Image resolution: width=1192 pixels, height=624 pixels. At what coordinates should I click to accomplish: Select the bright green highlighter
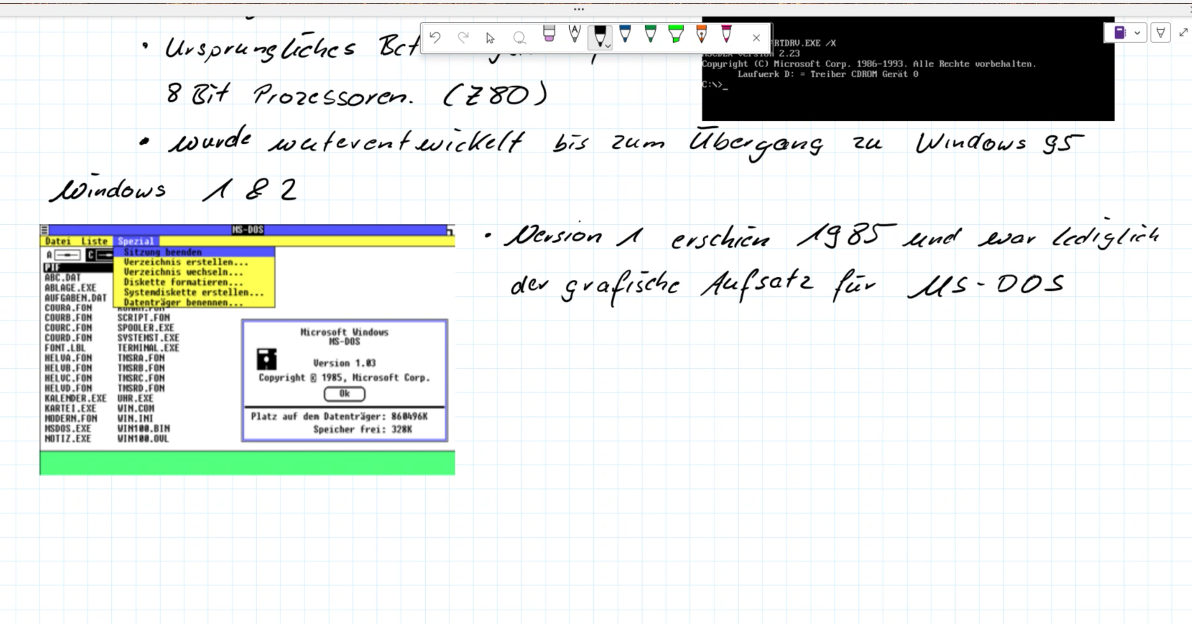click(676, 34)
